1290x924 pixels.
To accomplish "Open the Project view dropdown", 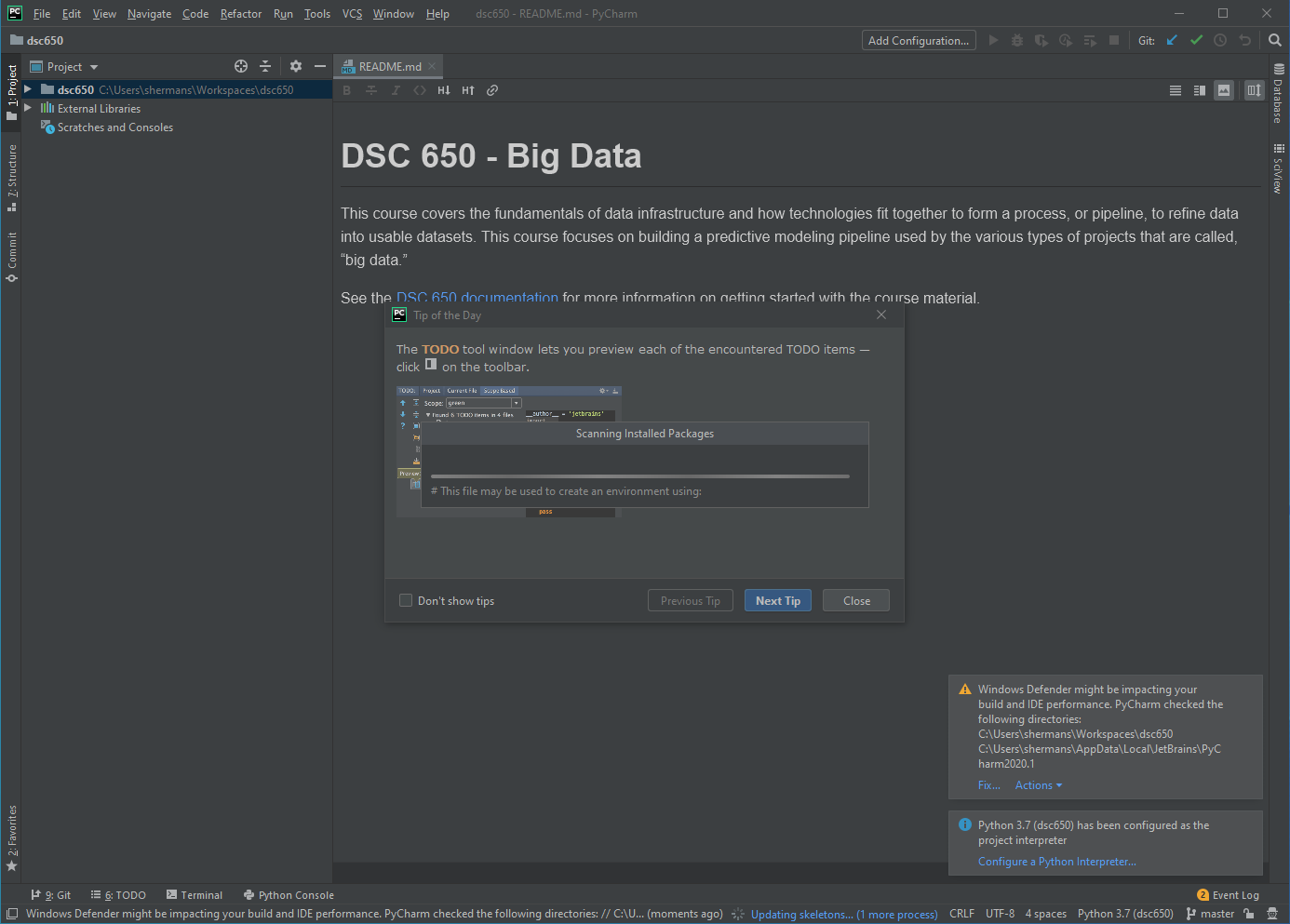I will click(x=64, y=67).
